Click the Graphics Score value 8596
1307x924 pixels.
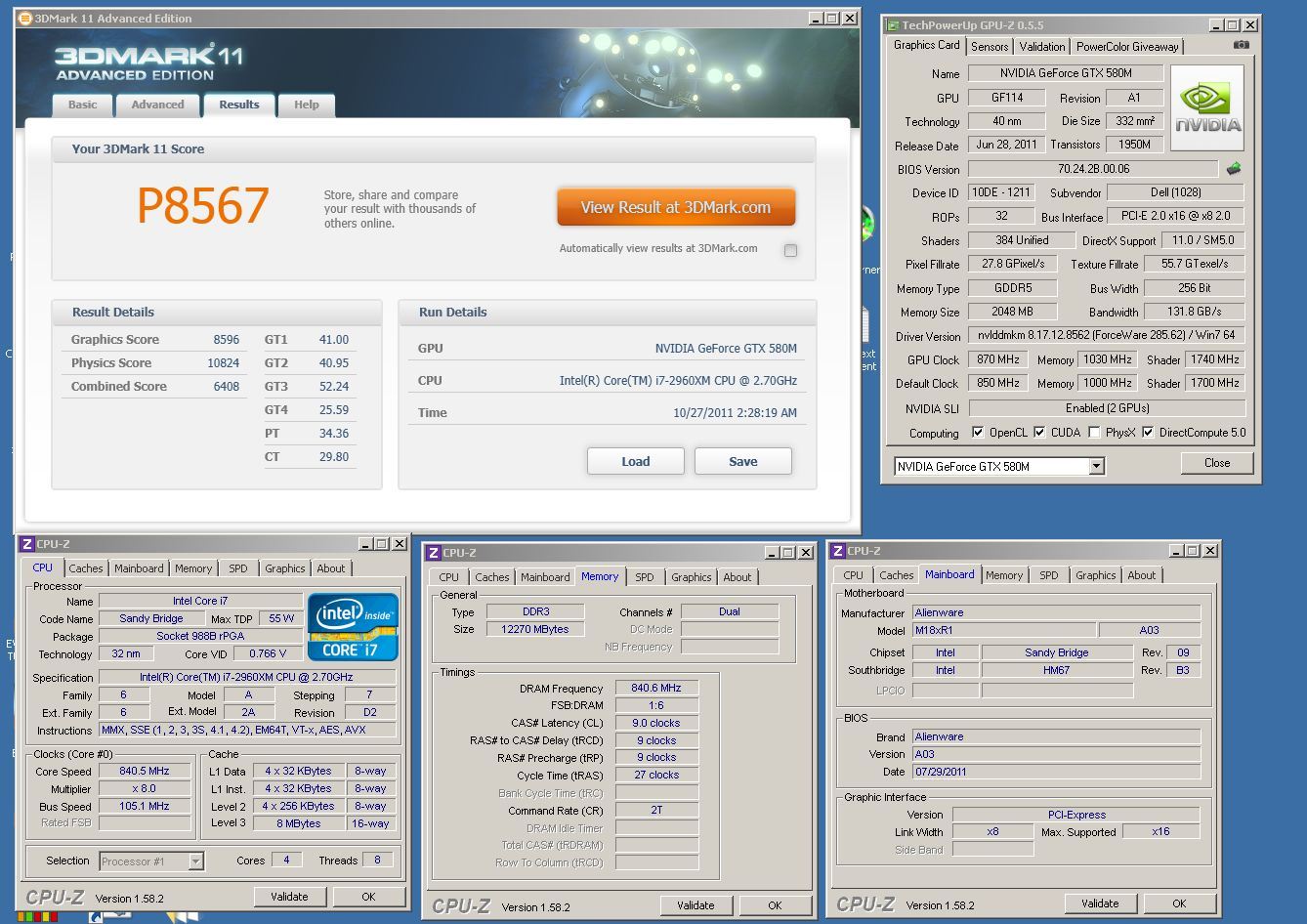pos(227,340)
